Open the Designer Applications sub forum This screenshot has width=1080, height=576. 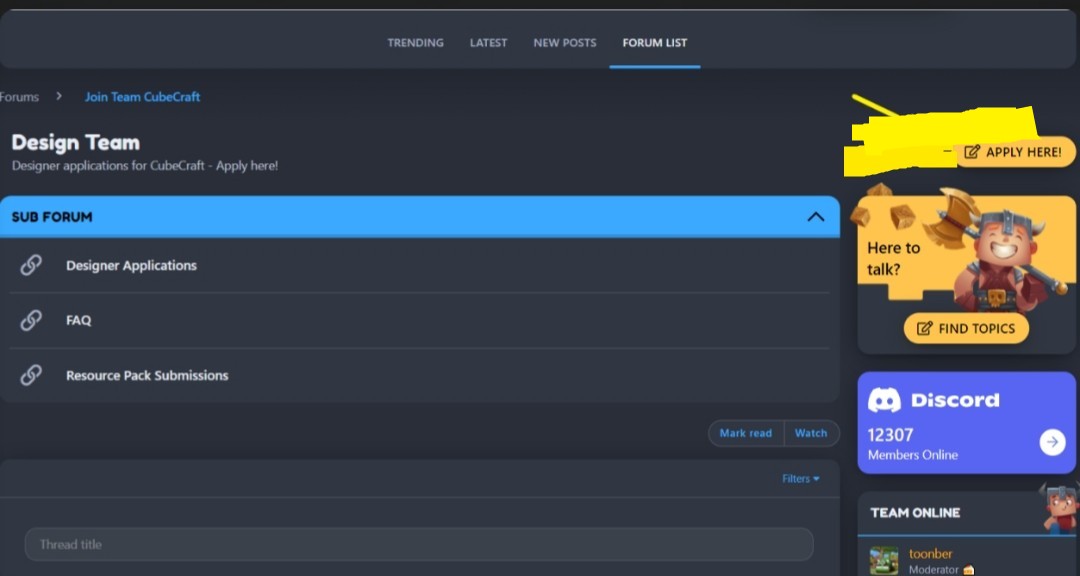[132, 265]
